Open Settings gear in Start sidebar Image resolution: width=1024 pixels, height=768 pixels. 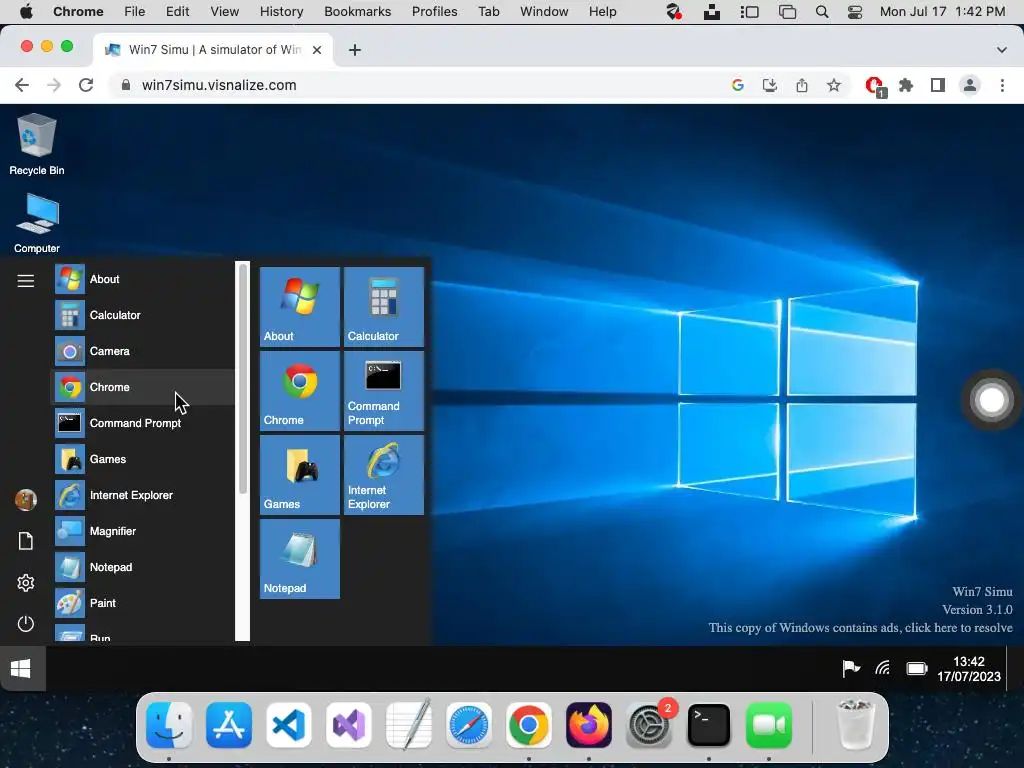25,583
